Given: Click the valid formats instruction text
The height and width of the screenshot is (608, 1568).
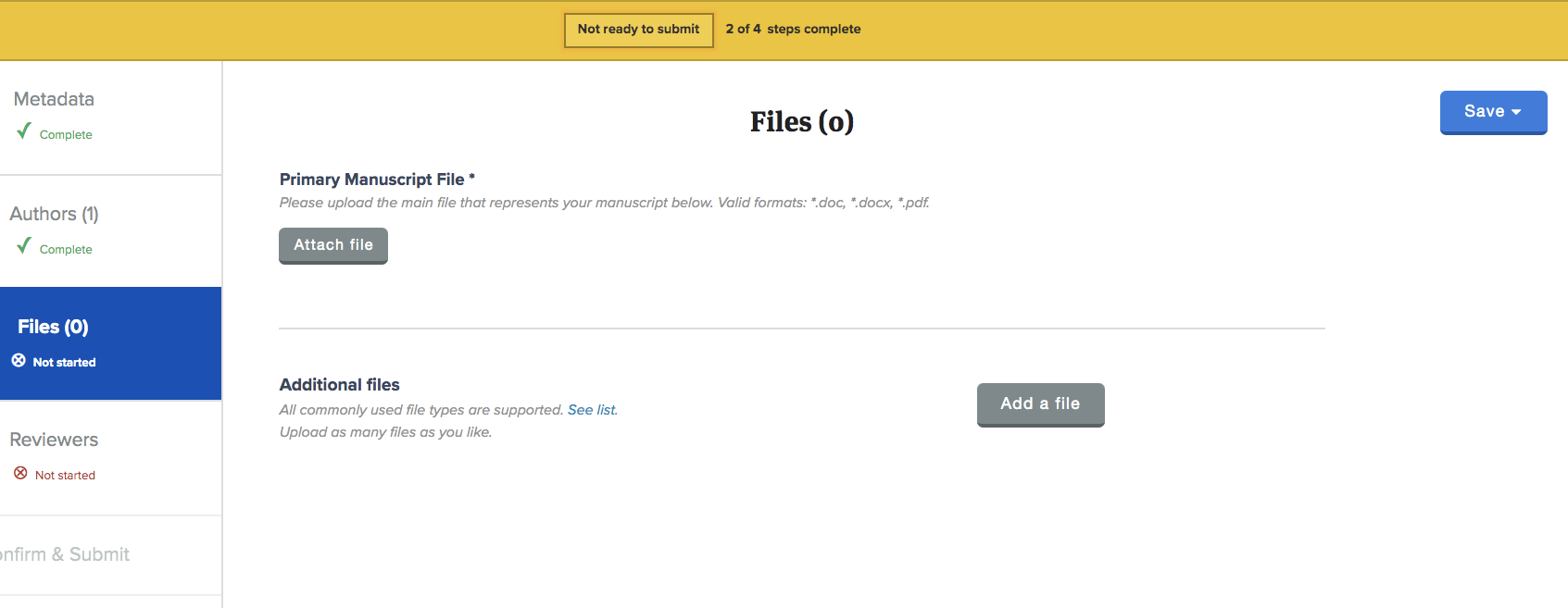Looking at the screenshot, I should (x=604, y=203).
